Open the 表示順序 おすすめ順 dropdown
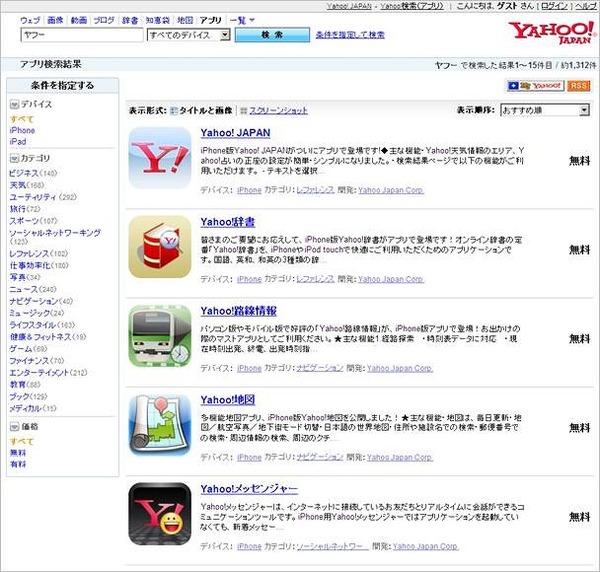This screenshot has width=600, height=572. 545,110
